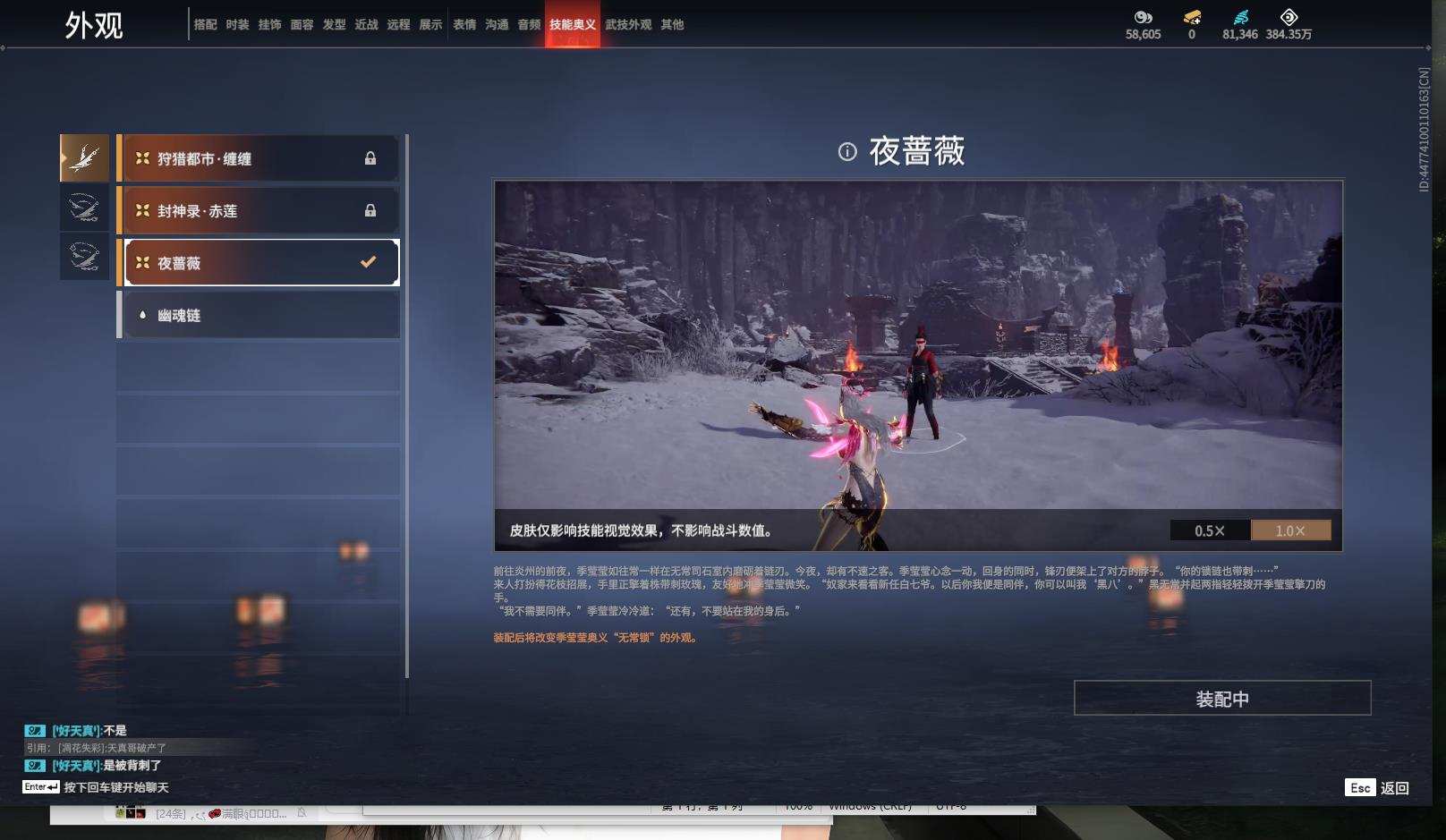Switch to the 挂饰 tab

[269, 25]
